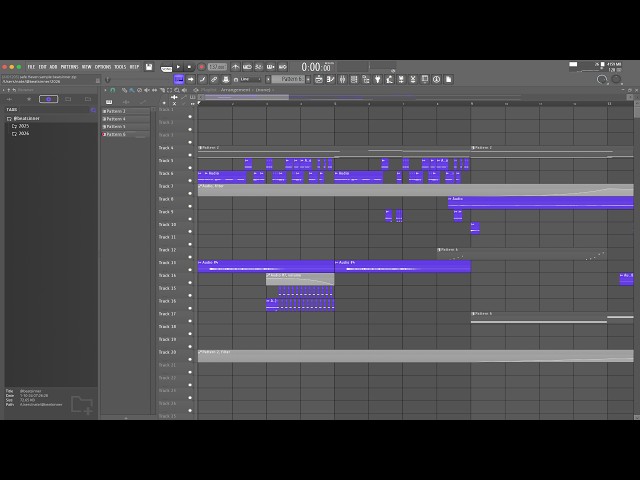Click the save project floppy icon
This screenshot has width=640, height=480.
pyautogui.click(x=149, y=67)
